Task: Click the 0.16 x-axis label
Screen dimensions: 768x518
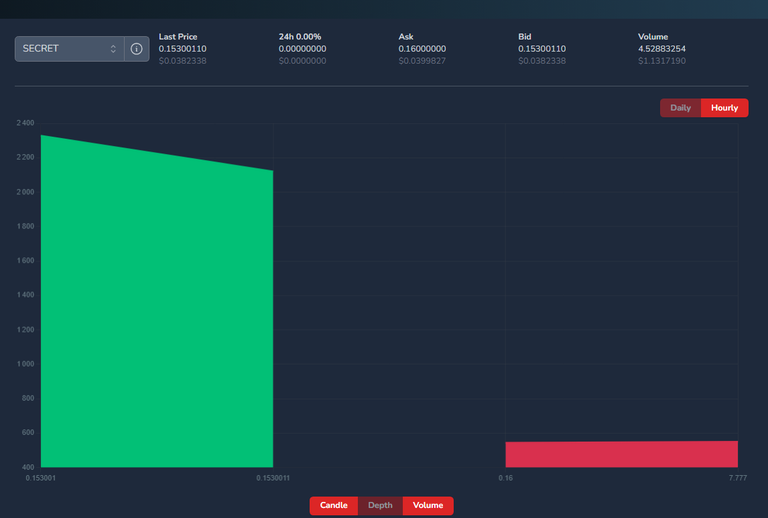Action: click(505, 478)
